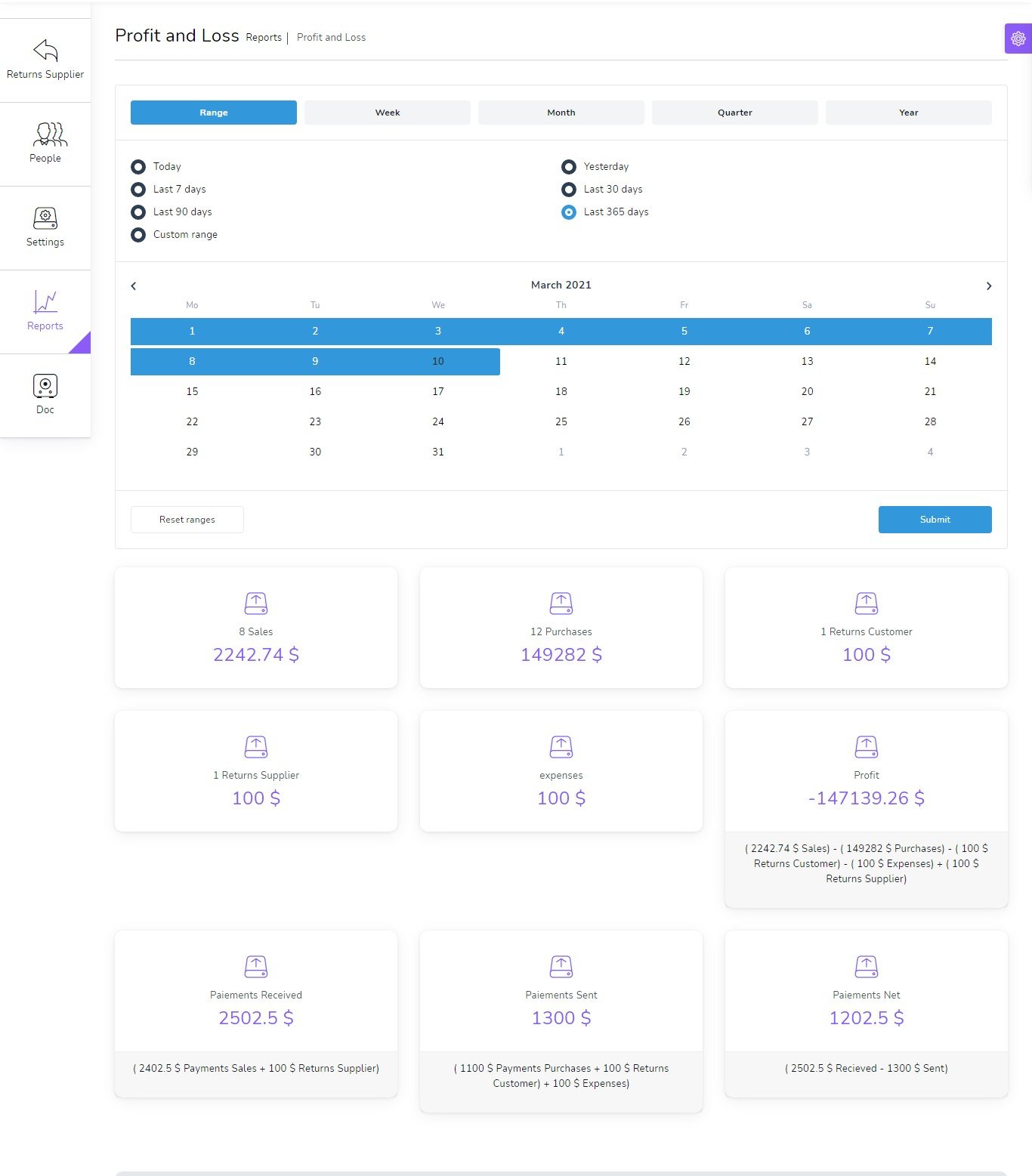Open the Returns Supplier sidebar icon
This screenshot has width=1032, height=1176.
45,51
